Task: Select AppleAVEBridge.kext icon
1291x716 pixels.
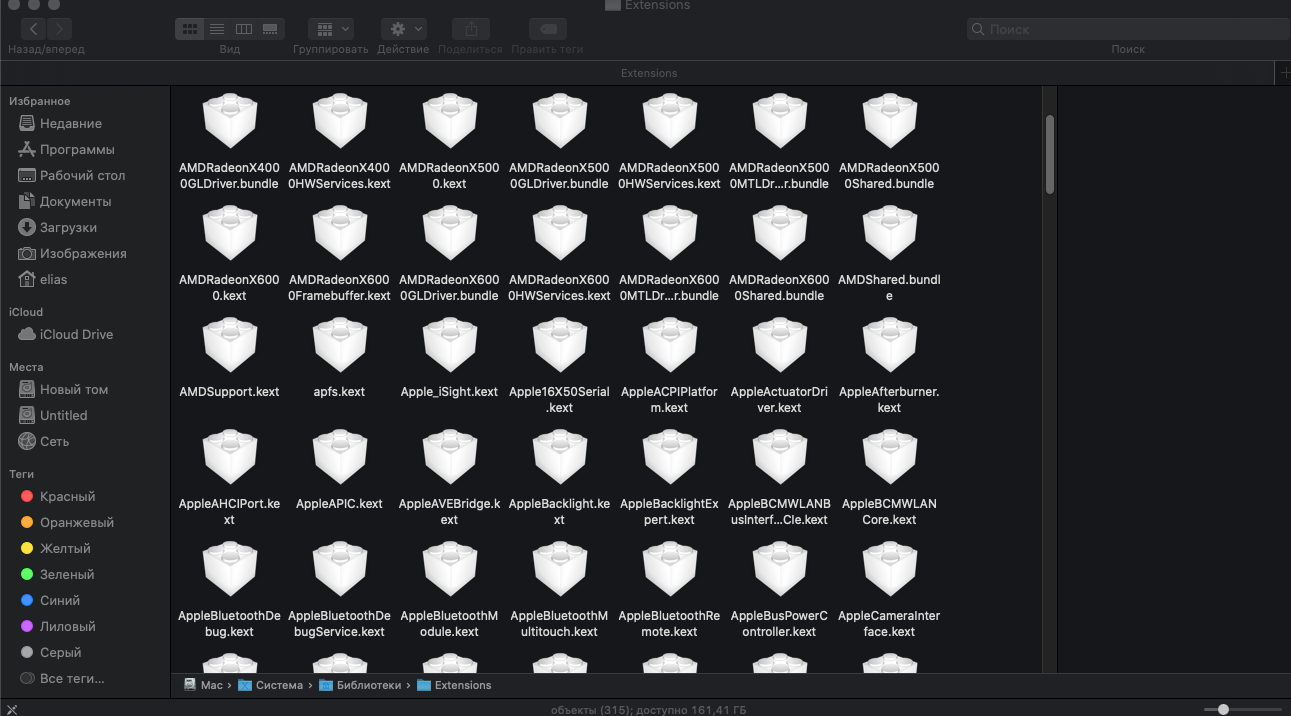Action: point(449,458)
